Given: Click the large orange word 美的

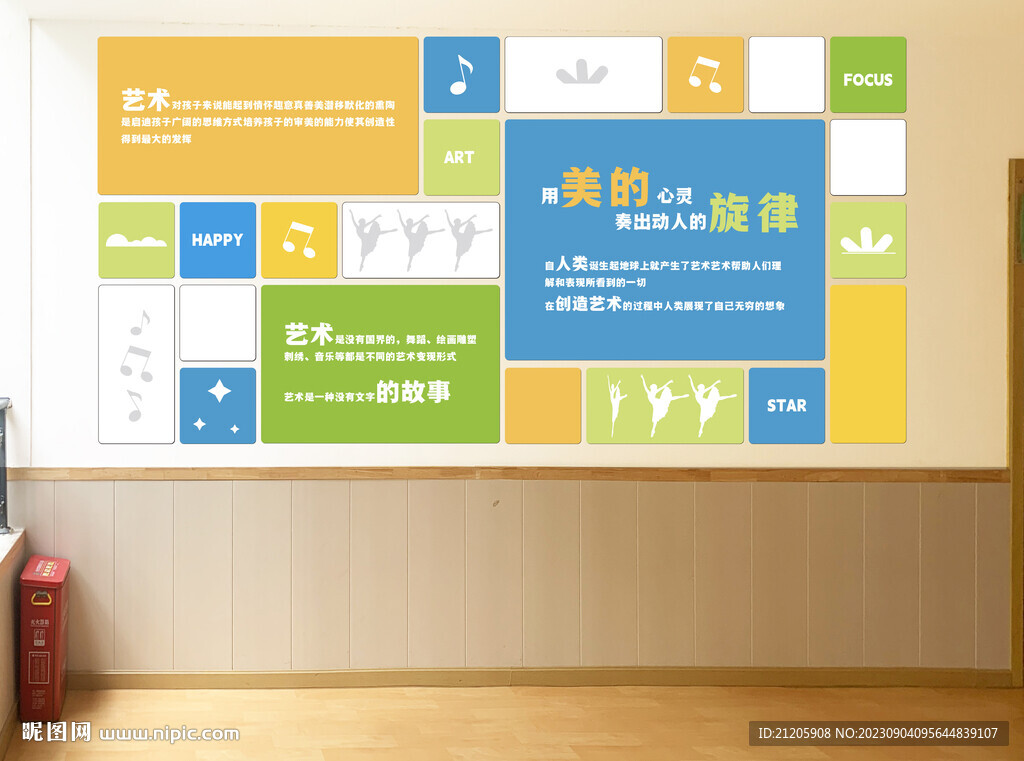Looking at the screenshot, I should (x=605, y=187).
